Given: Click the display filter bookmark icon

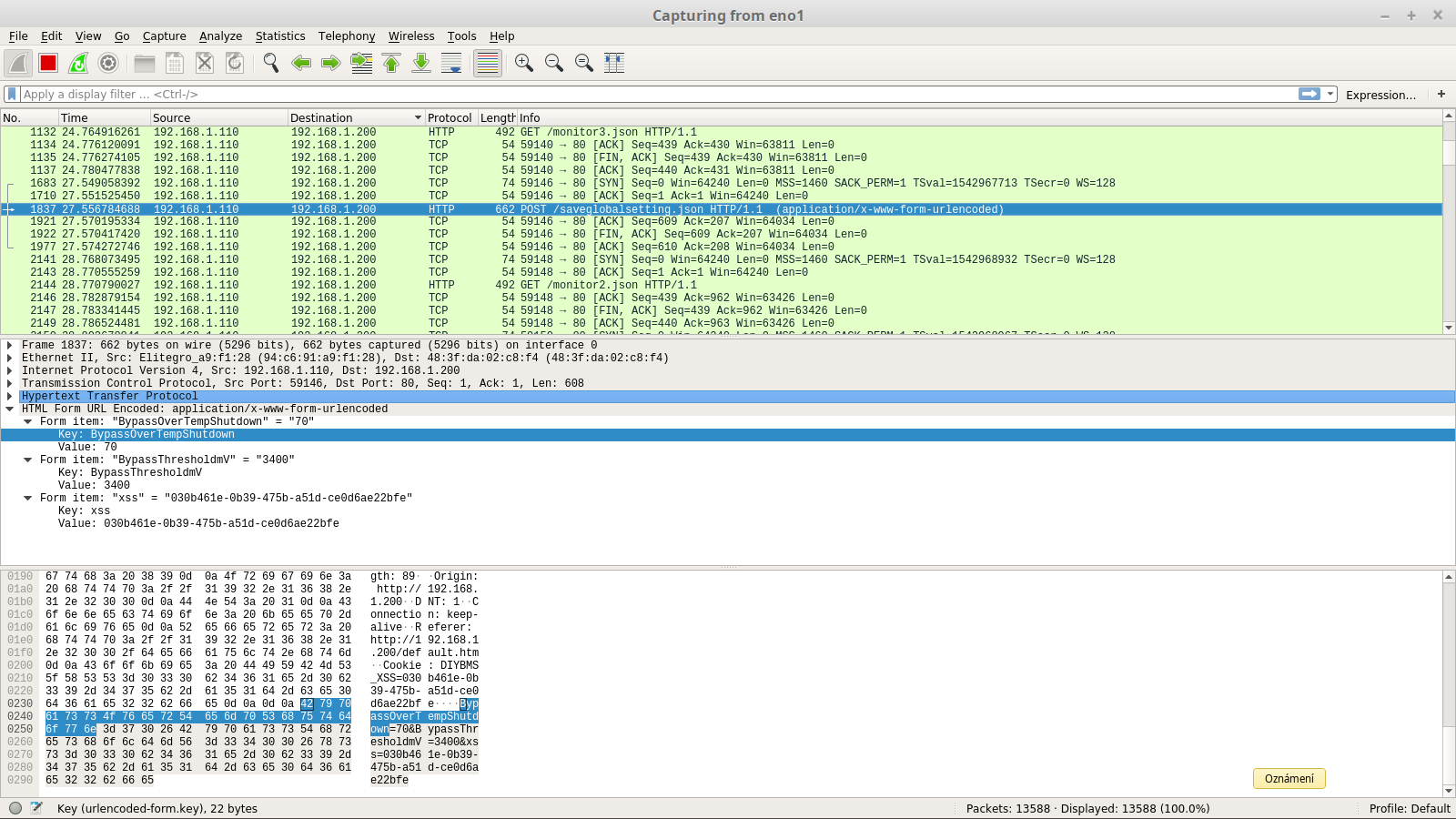Looking at the screenshot, I should (x=12, y=94).
